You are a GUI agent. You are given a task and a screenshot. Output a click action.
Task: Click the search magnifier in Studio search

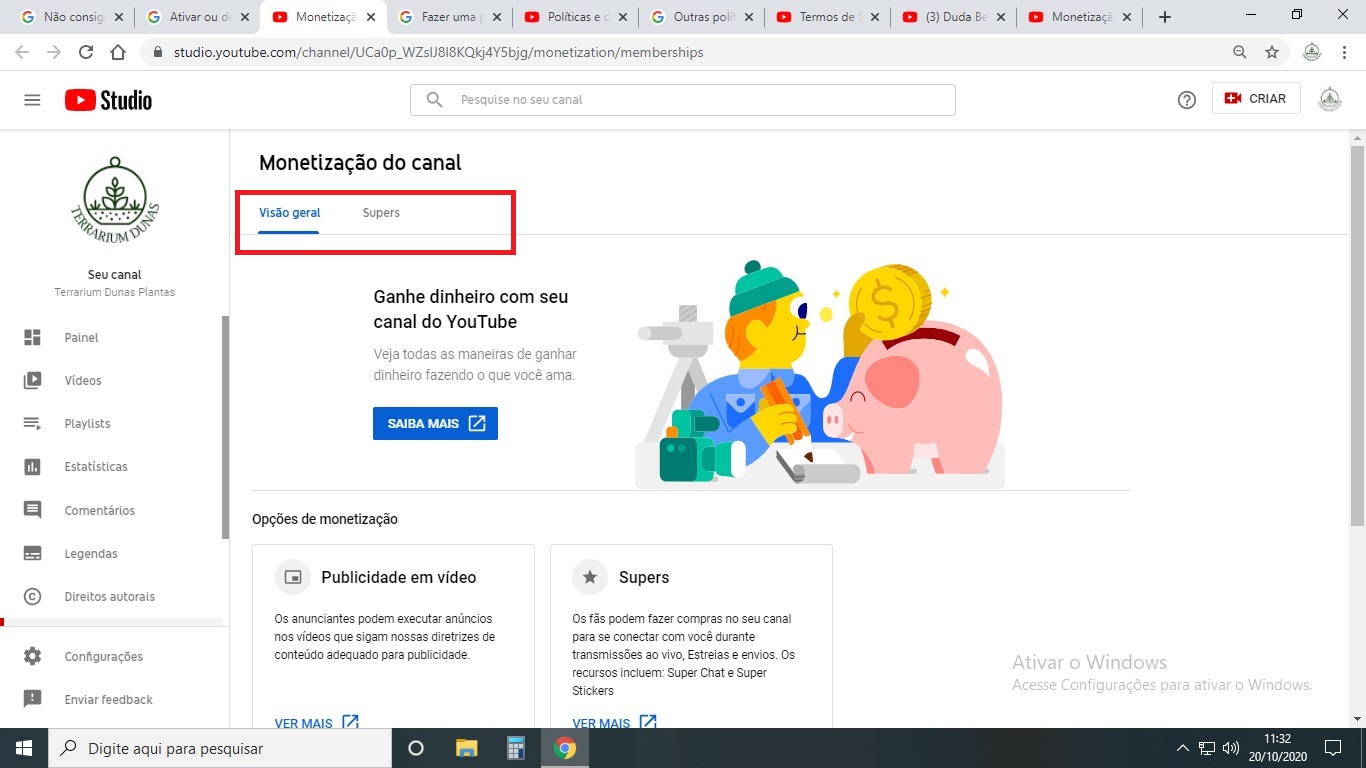(434, 100)
